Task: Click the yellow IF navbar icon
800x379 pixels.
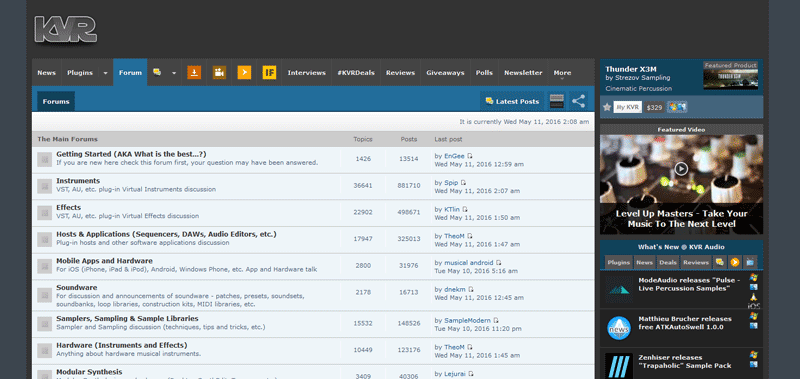Action: click(269, 72)
